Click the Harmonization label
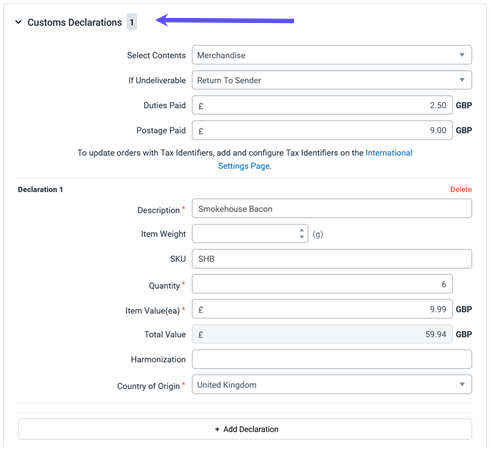This screenshot has width=492, height=450. click(158, 360)
